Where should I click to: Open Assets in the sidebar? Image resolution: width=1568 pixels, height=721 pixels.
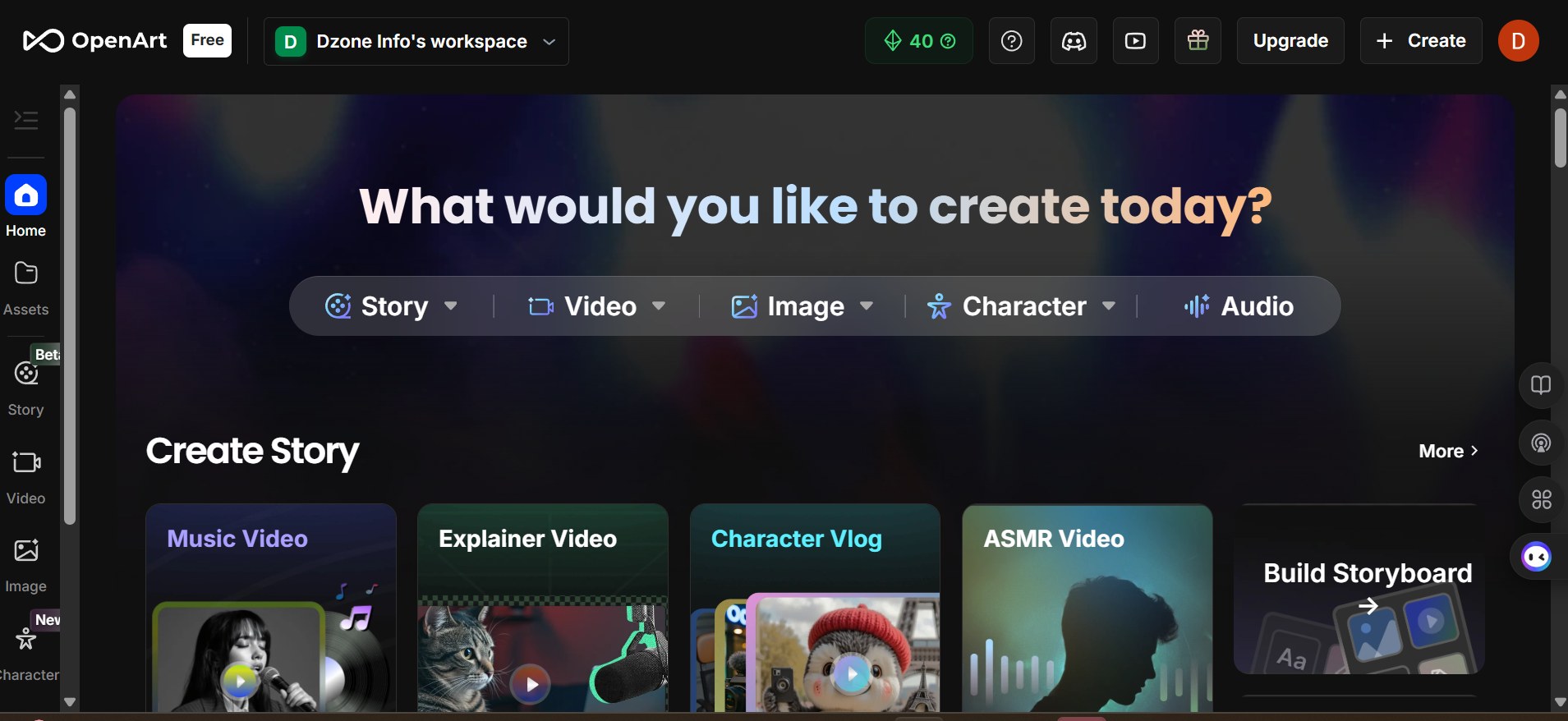pyautogui.click(x=25, y=289)
